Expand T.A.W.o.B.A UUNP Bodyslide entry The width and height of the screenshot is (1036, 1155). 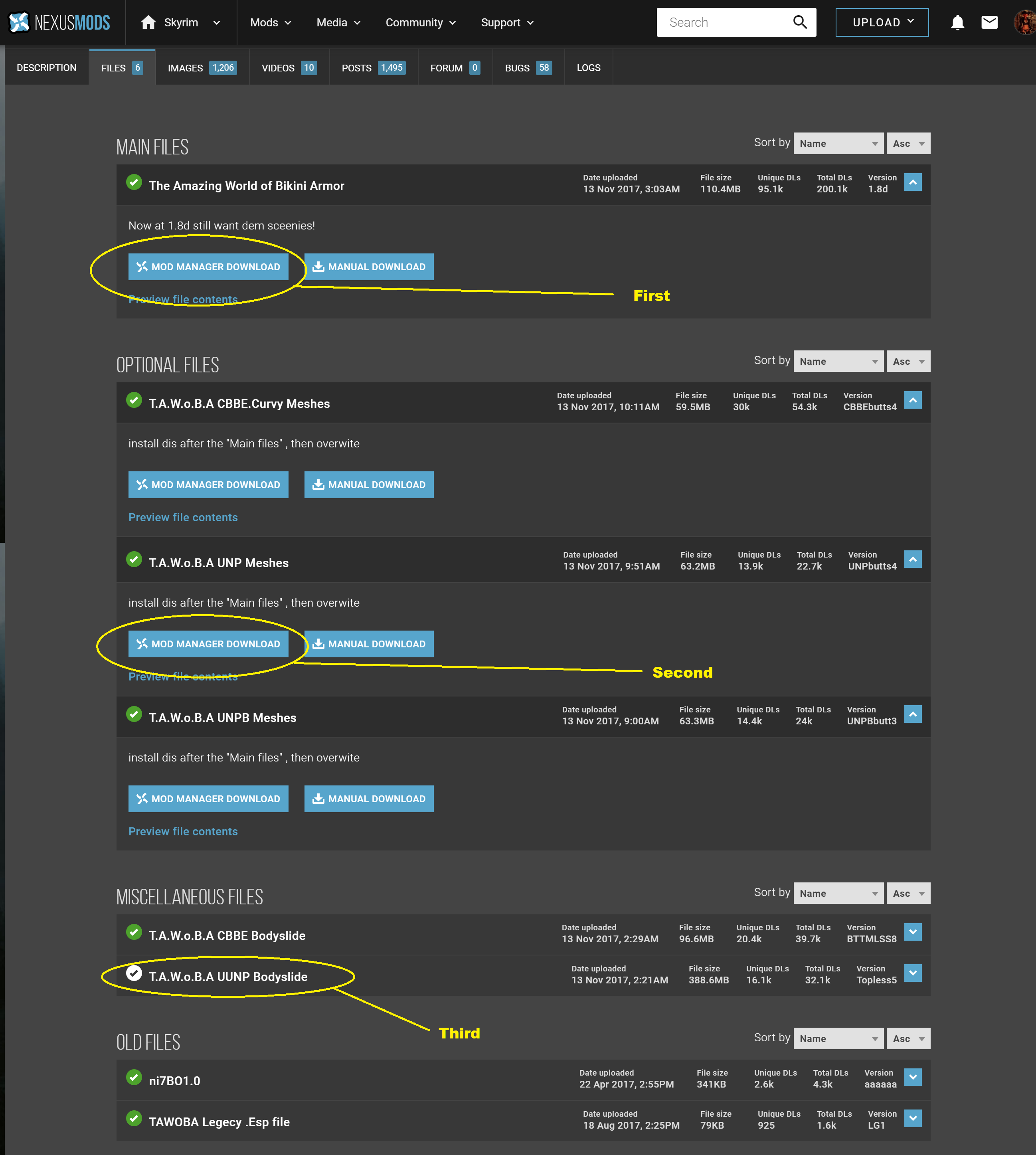coord(912,973)
